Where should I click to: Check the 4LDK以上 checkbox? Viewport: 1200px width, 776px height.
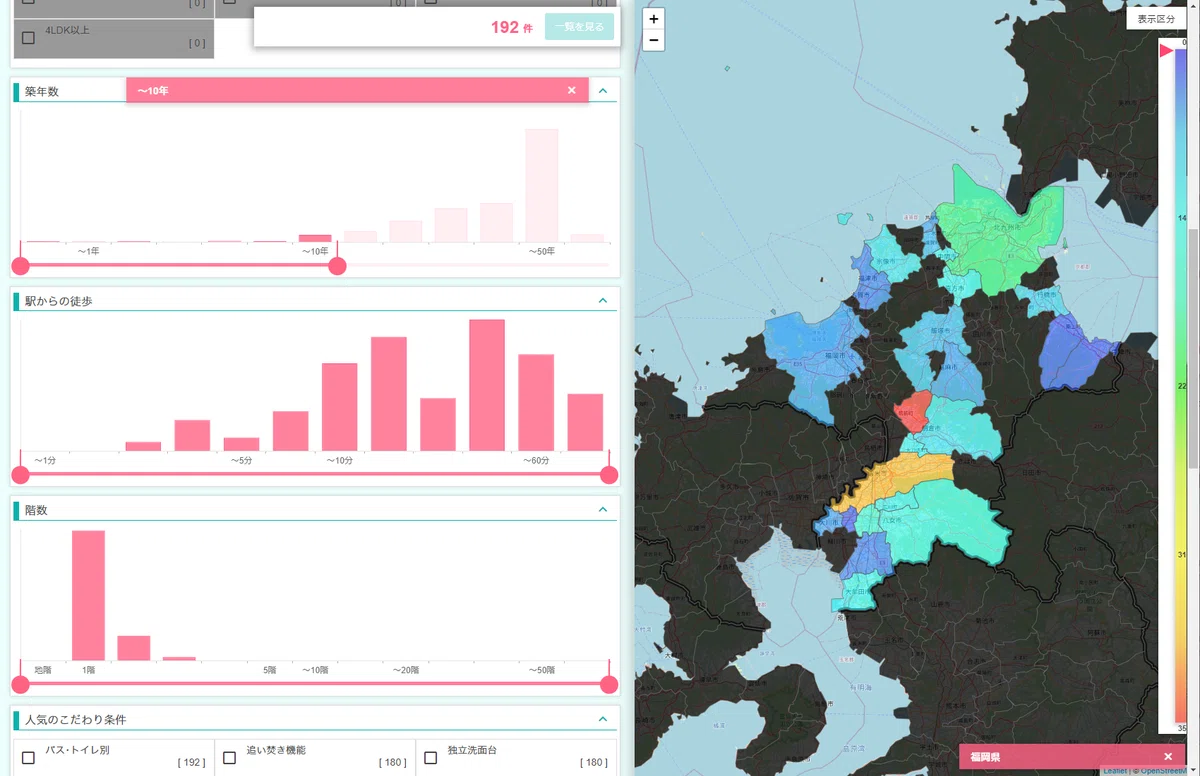(x=28, y=37)
